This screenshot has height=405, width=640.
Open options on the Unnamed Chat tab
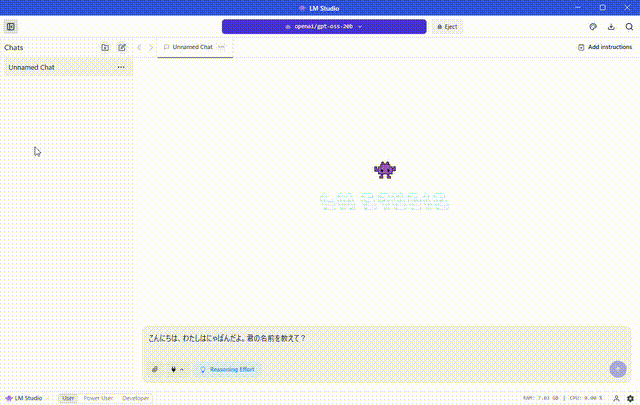click(221, 47)
